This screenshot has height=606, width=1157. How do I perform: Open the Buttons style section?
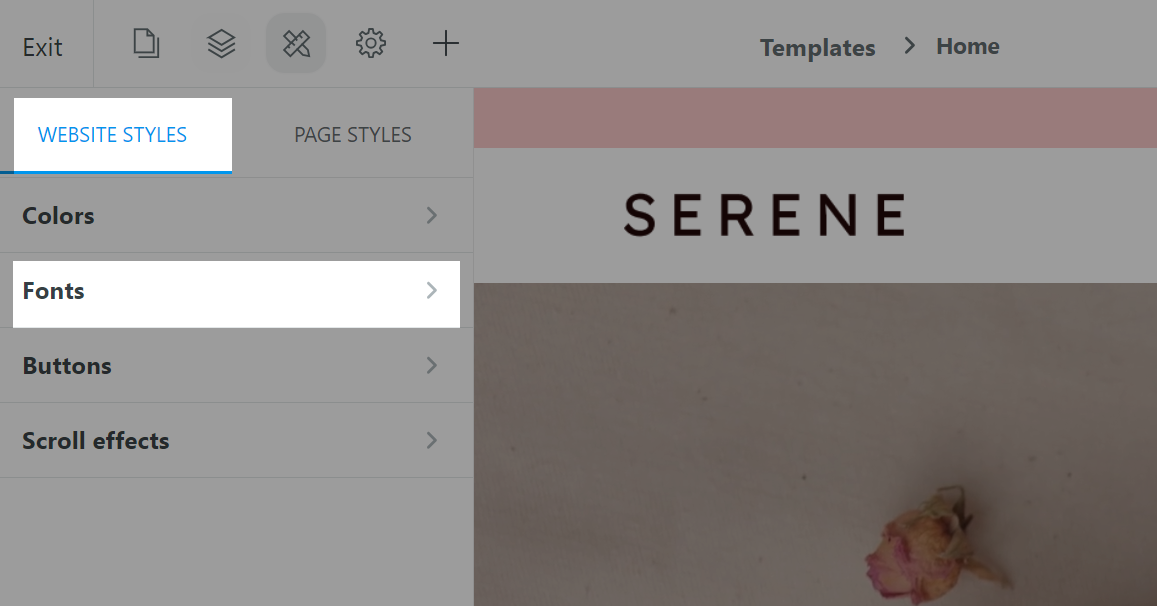pyautogui.click(x=236, y=365)
